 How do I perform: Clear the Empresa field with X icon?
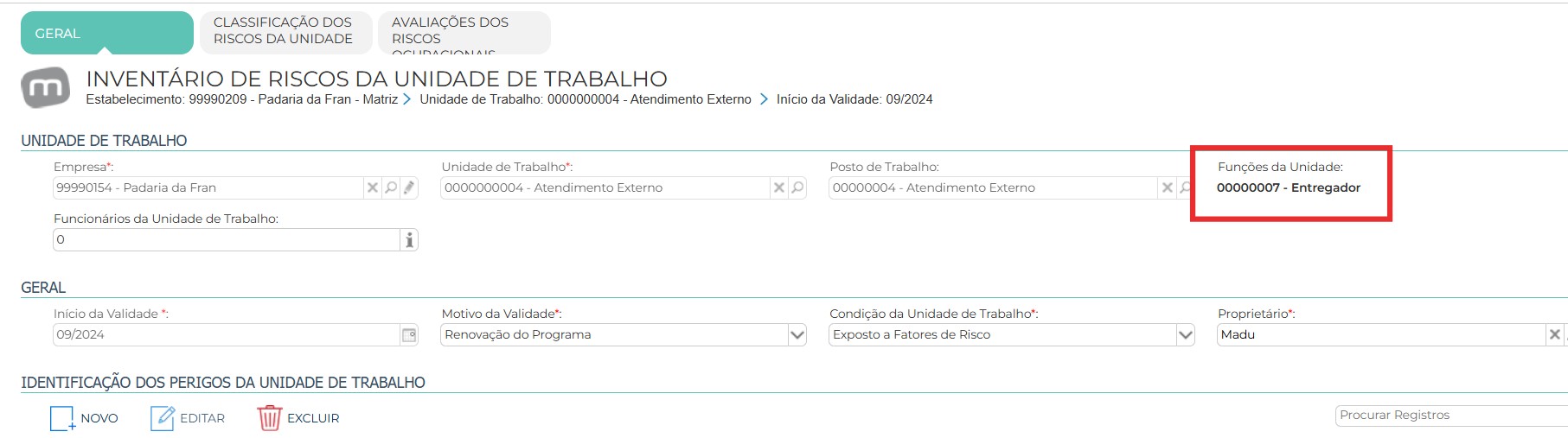pyautogui.click(x=372, y=187)
